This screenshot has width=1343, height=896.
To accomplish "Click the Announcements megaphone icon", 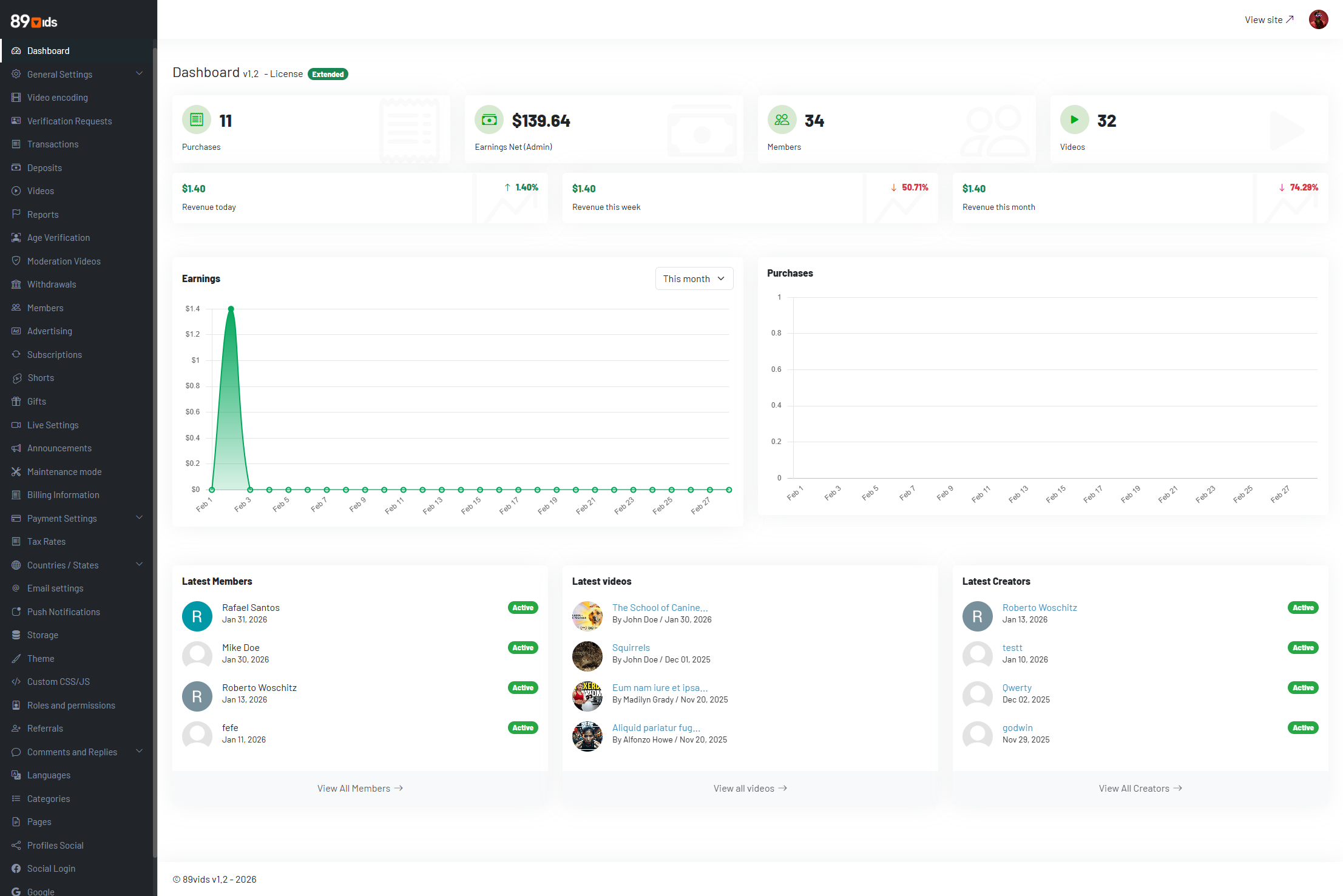I will [16, 448].
